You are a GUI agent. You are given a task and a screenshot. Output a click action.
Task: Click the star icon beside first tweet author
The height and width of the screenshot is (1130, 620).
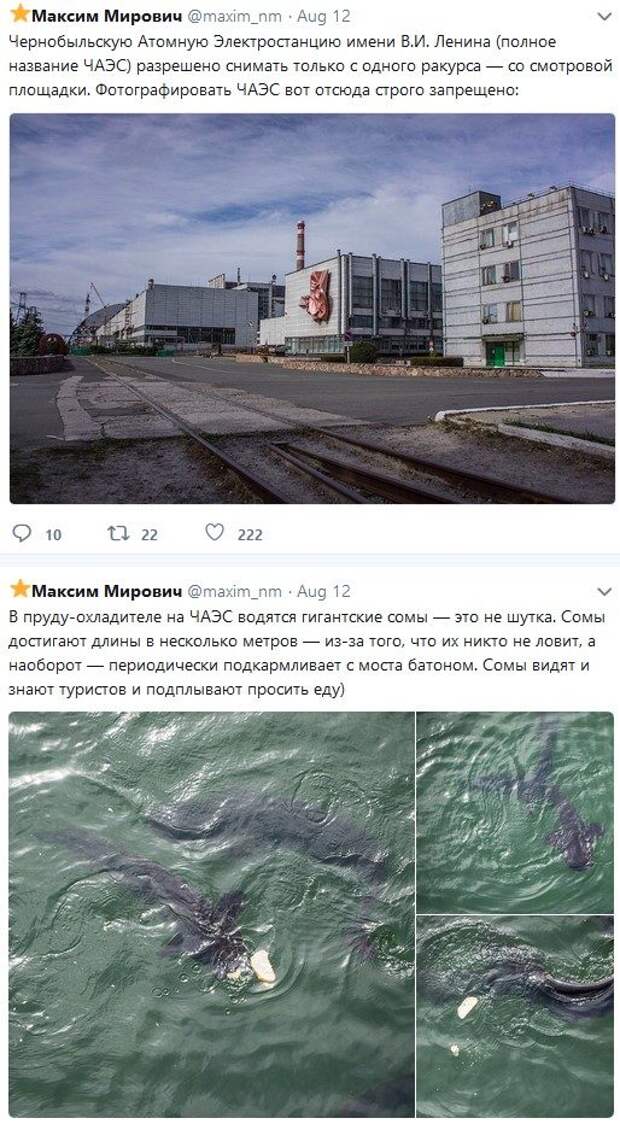pos(19,14)
